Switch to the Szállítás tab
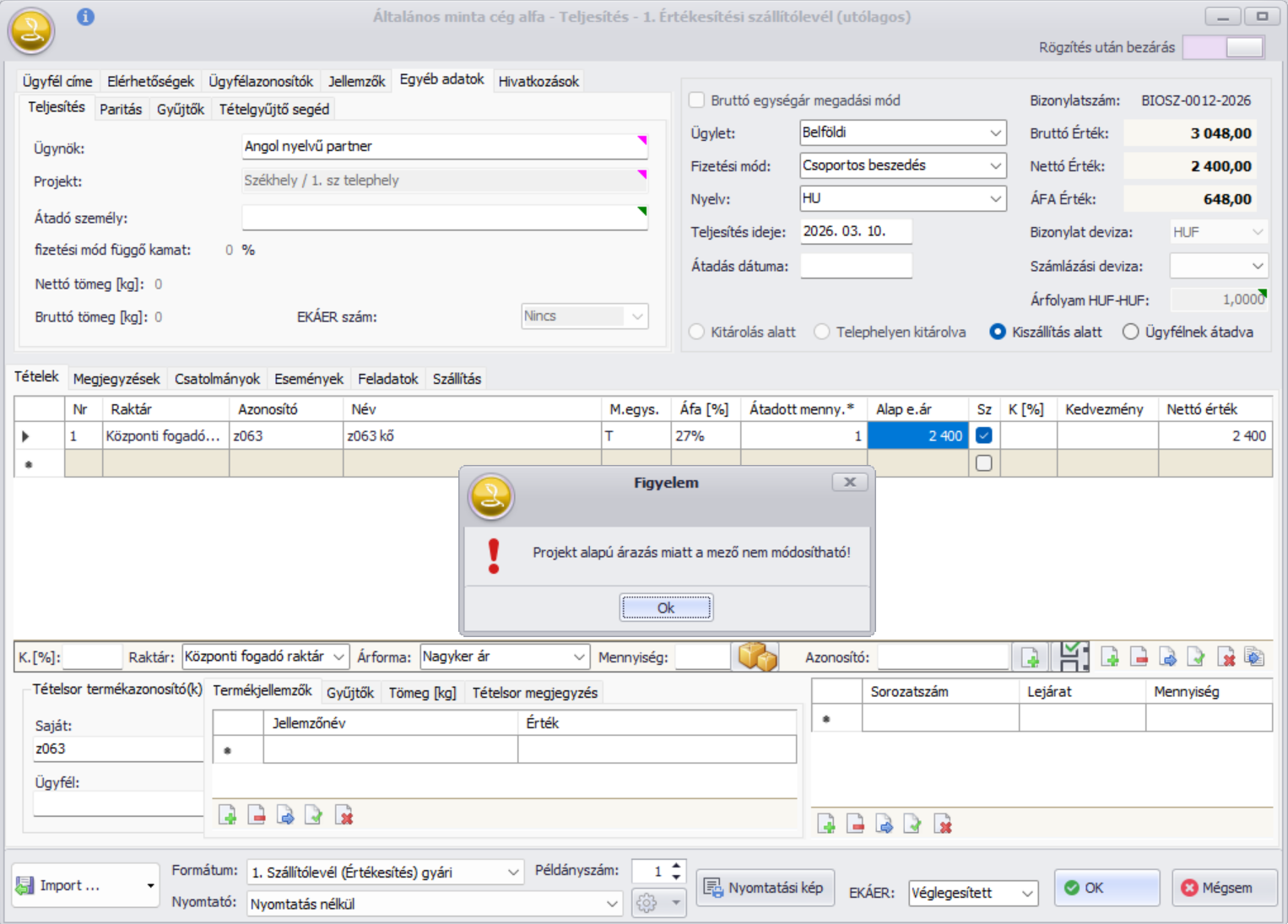Viewport: 1288px width, 924px height. (x=457, y=379)
